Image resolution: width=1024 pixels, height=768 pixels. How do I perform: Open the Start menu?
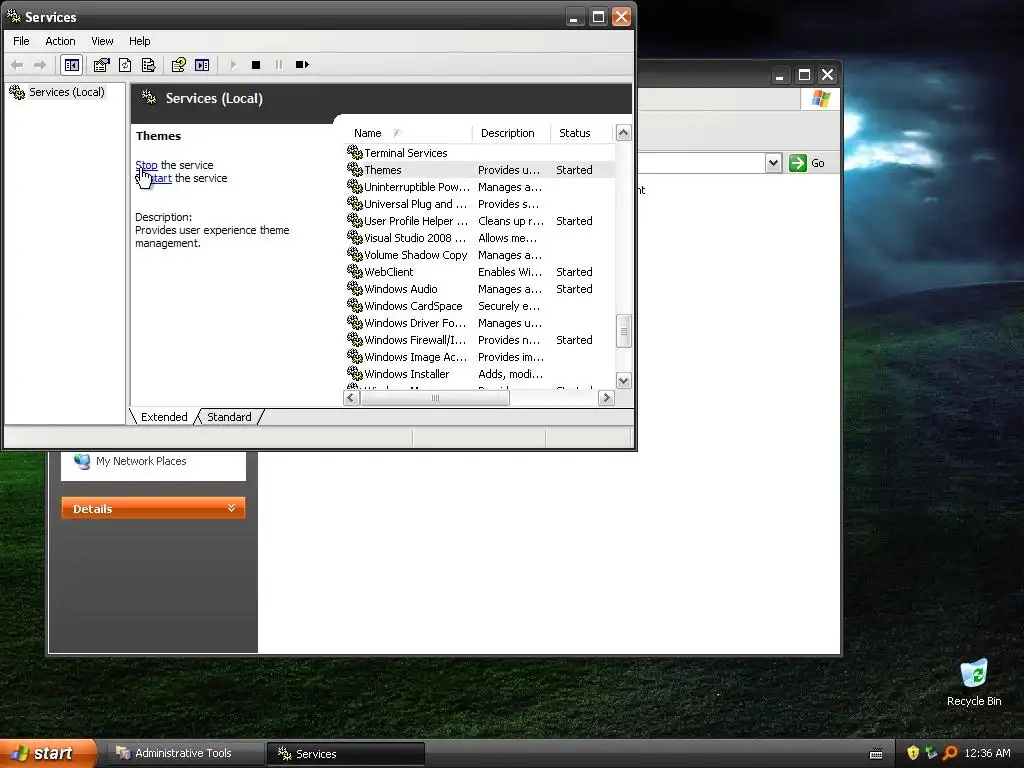[x=48, y=753]
